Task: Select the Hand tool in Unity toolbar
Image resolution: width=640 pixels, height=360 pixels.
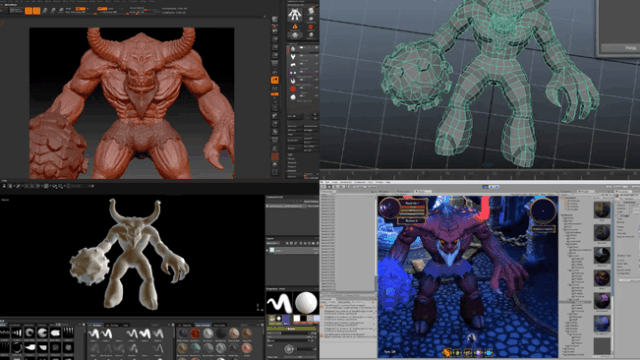Action: [324, 187]
